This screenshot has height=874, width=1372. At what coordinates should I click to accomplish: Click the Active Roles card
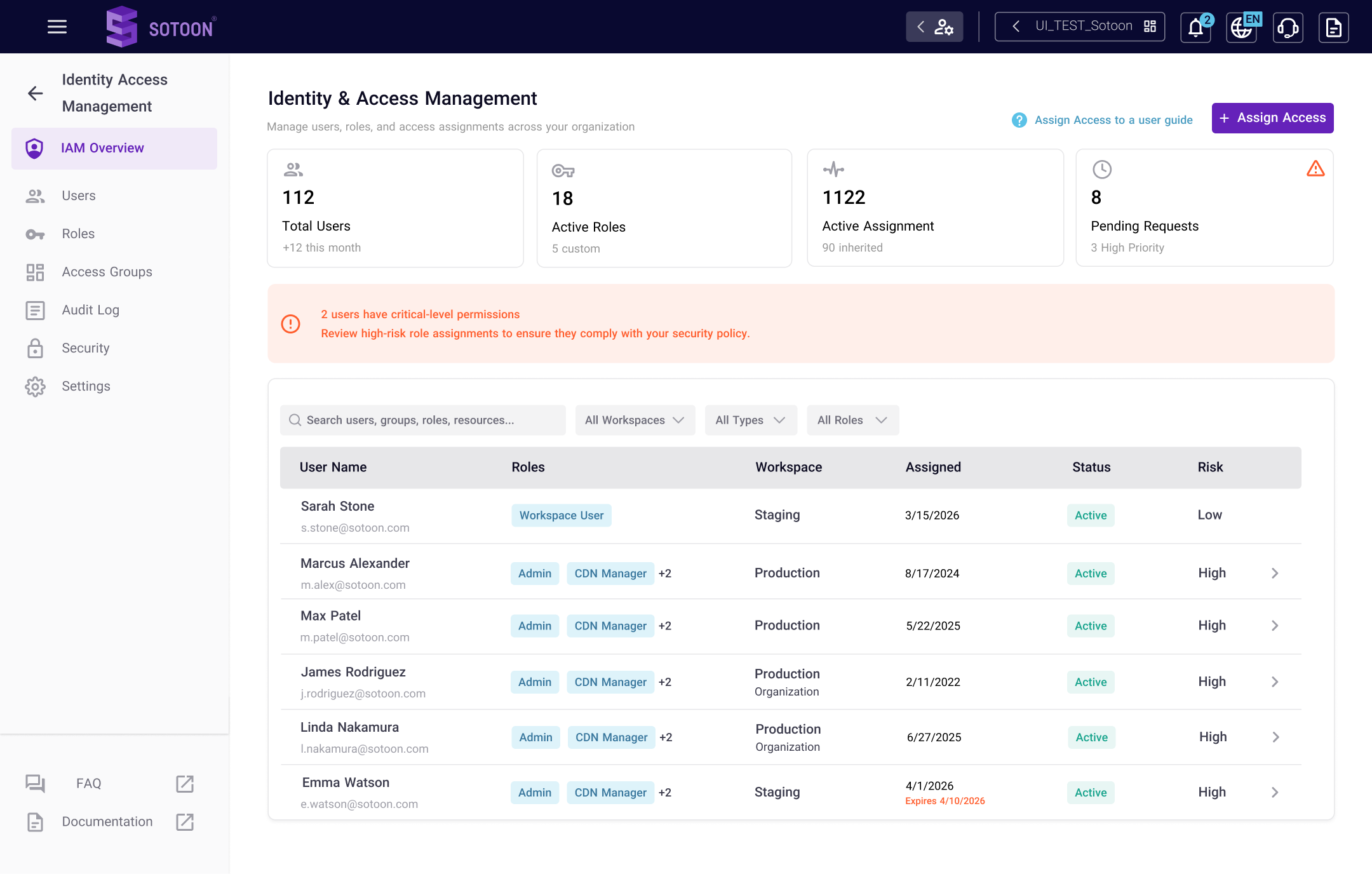click(664, 208)
